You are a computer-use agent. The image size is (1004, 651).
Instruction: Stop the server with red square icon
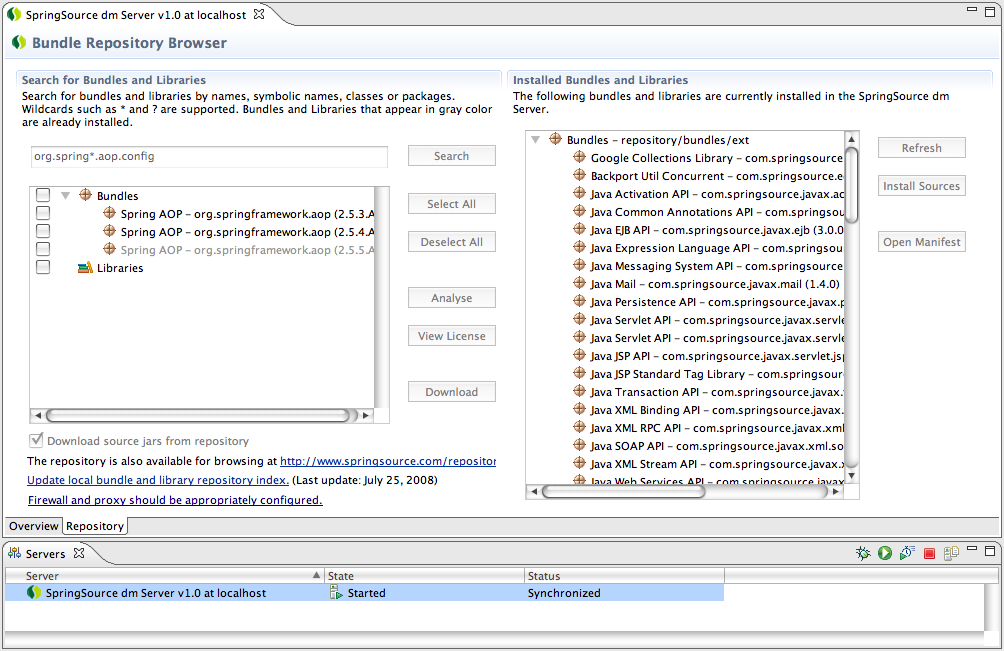(x=929, y=554)
